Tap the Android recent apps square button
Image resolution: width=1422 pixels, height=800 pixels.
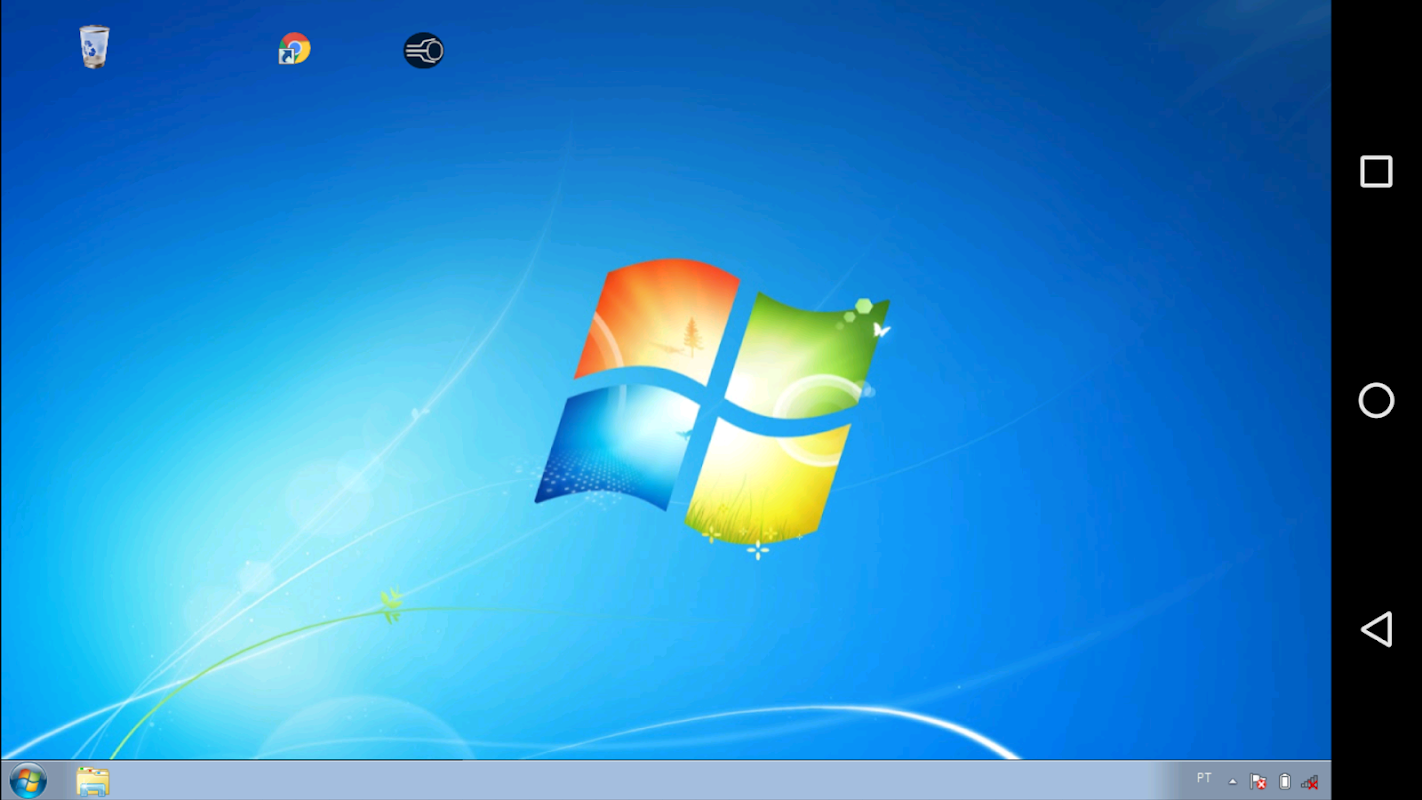click(x=1376, y=172)
